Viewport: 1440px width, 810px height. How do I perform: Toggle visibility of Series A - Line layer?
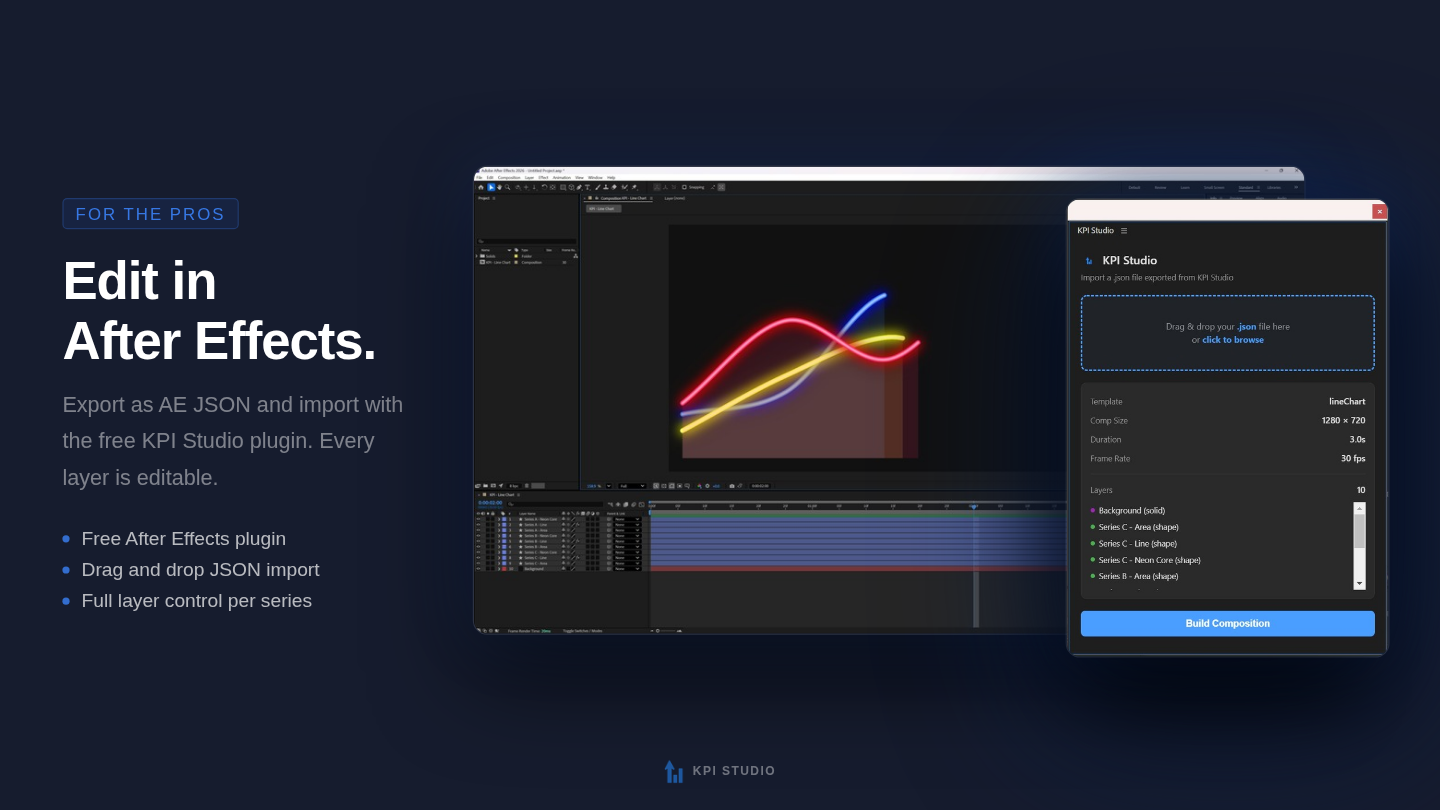pos(480,525)
